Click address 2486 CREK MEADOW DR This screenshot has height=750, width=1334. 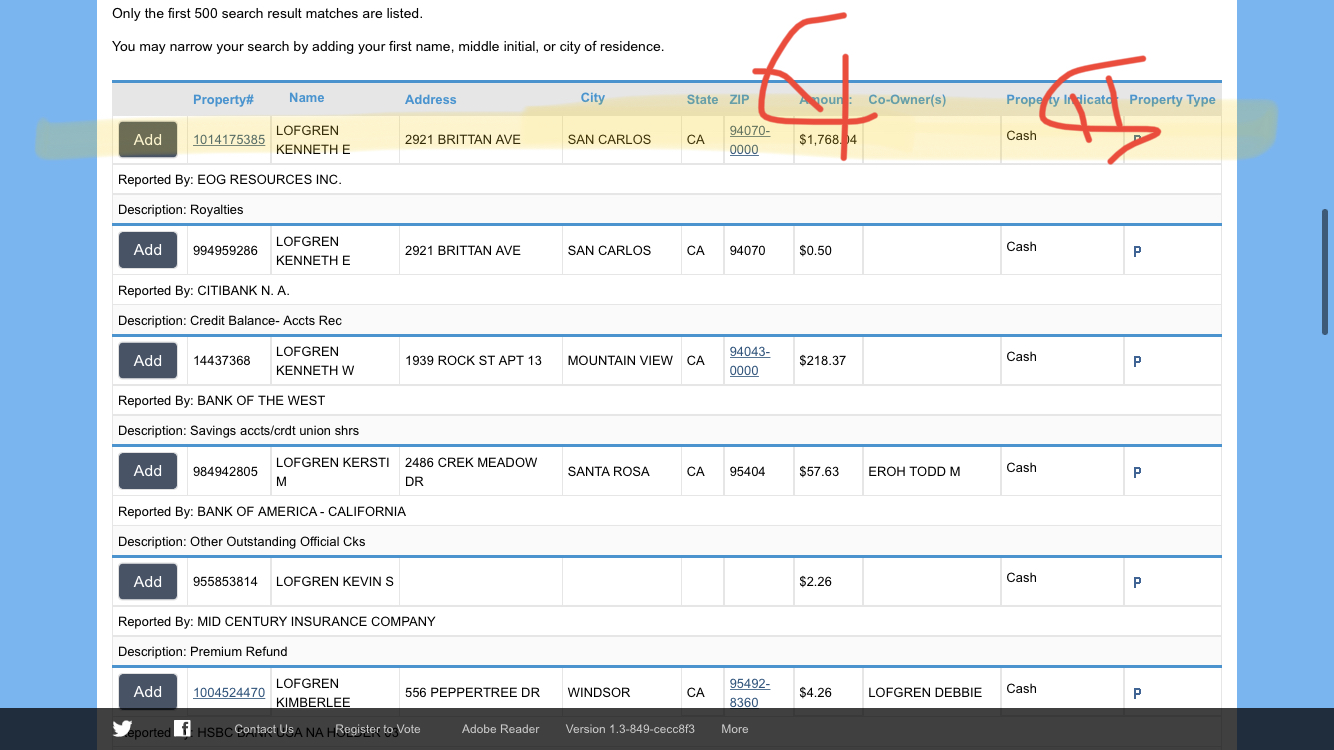[x=471, y=472]
